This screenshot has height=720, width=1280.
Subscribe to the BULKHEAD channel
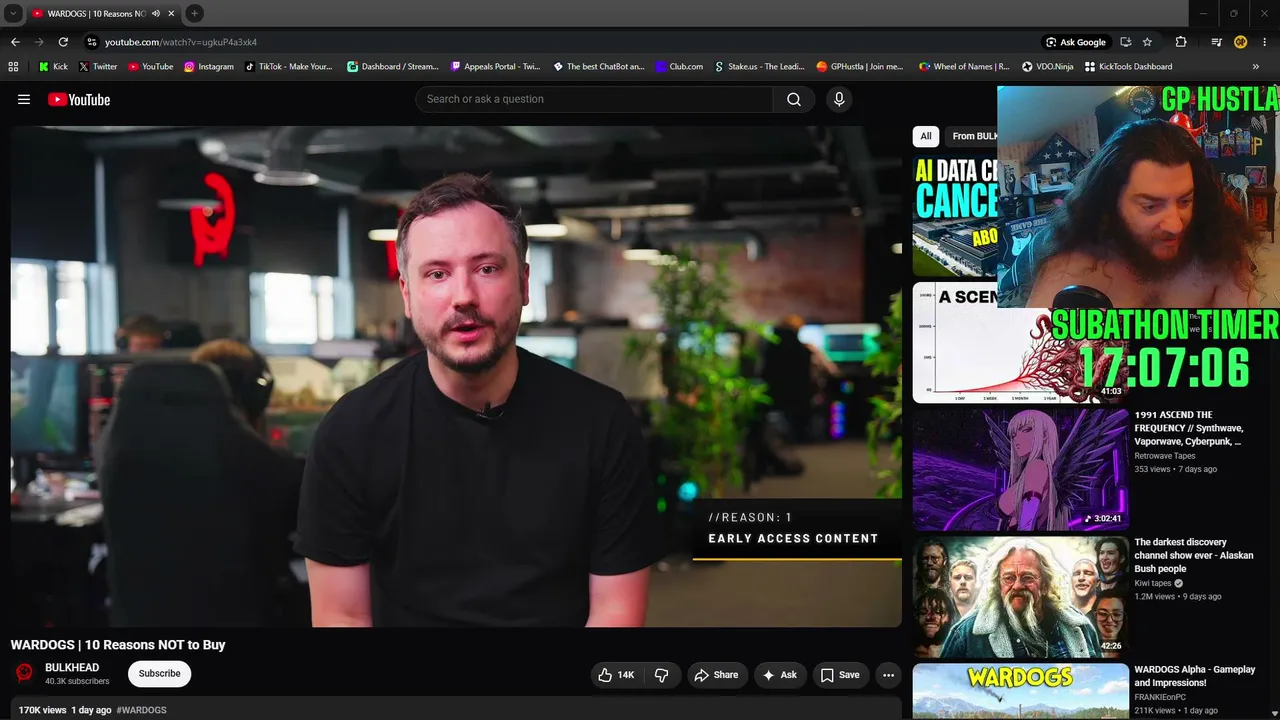point(160,674)
